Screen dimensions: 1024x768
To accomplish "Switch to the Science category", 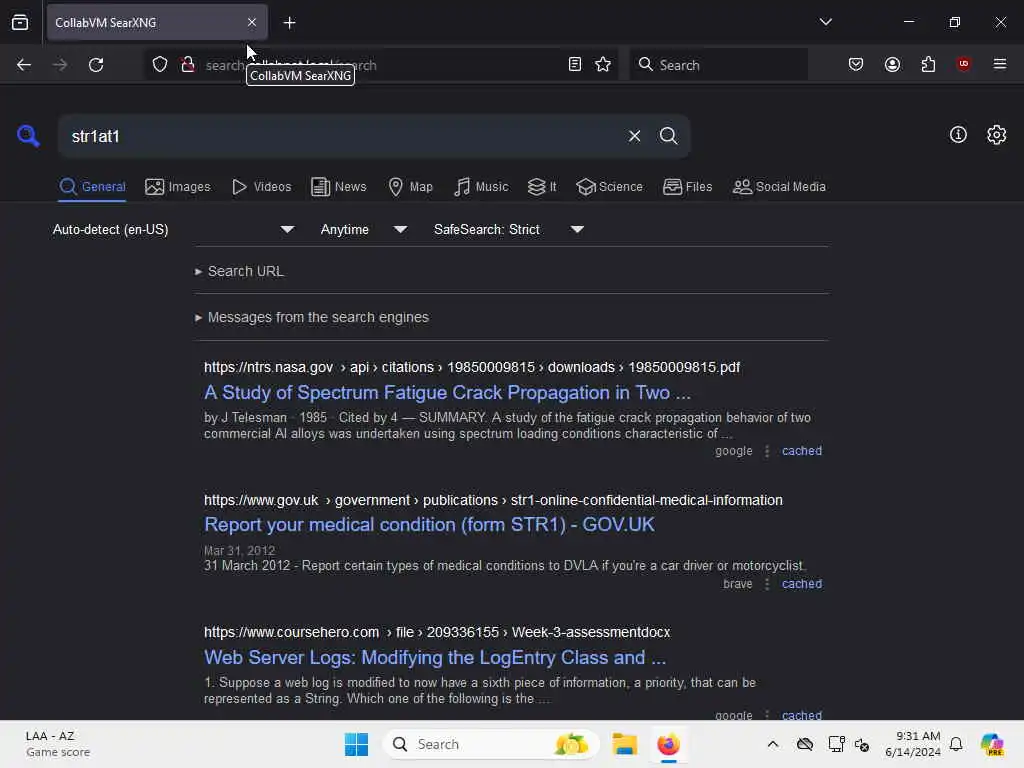I will [x=609, y=187].
